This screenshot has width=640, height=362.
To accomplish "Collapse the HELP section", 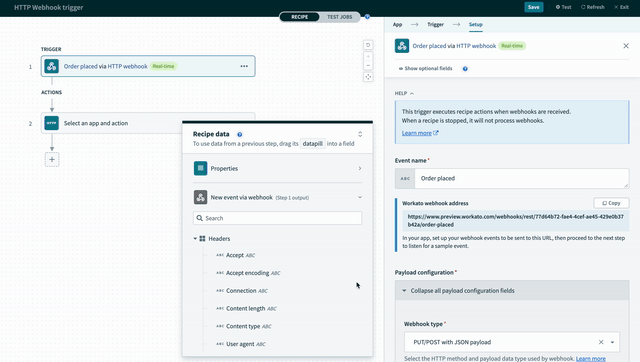I will (x=404, y=93).
